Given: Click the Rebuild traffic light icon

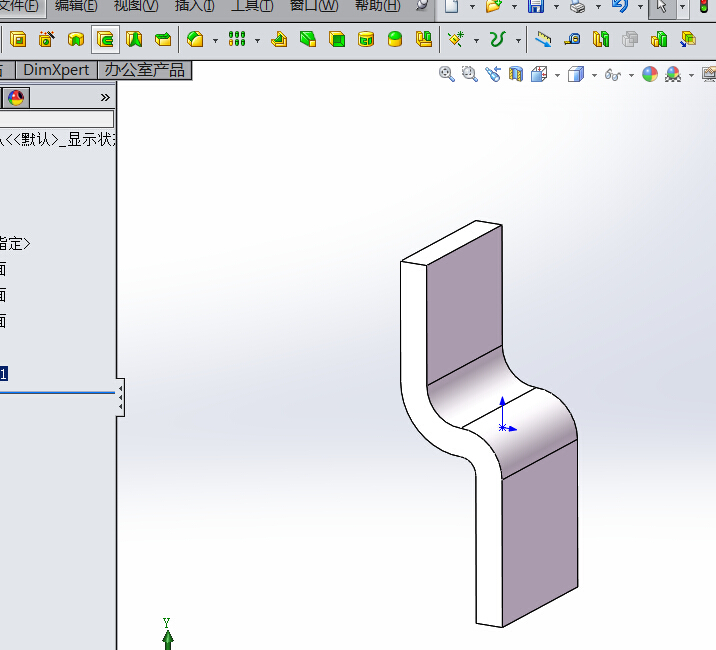Looking at the screenshot, I should (x=704, y=6).
